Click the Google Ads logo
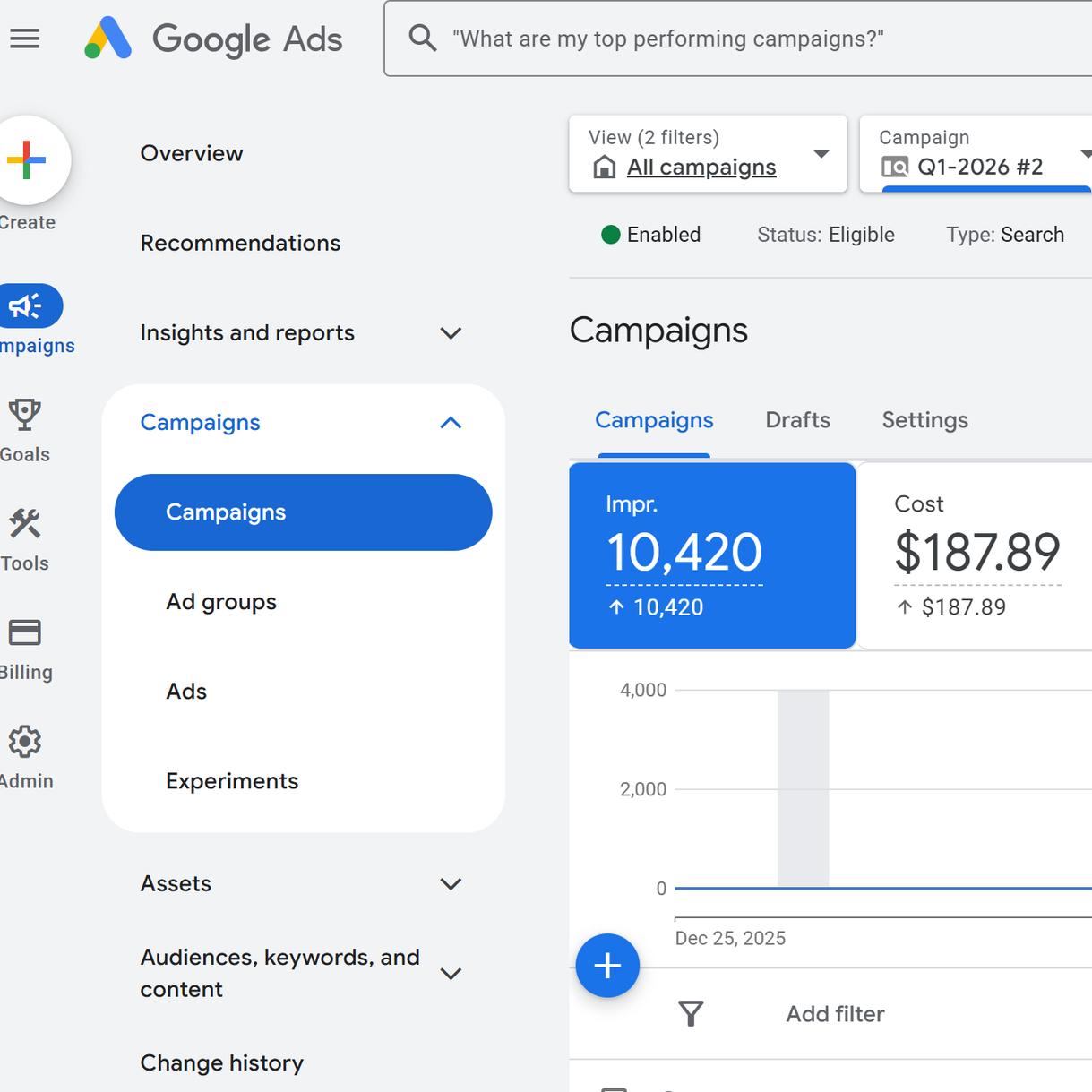Screen dimensions: 1092x1092 pyautogui.click(x=213, y=39)
